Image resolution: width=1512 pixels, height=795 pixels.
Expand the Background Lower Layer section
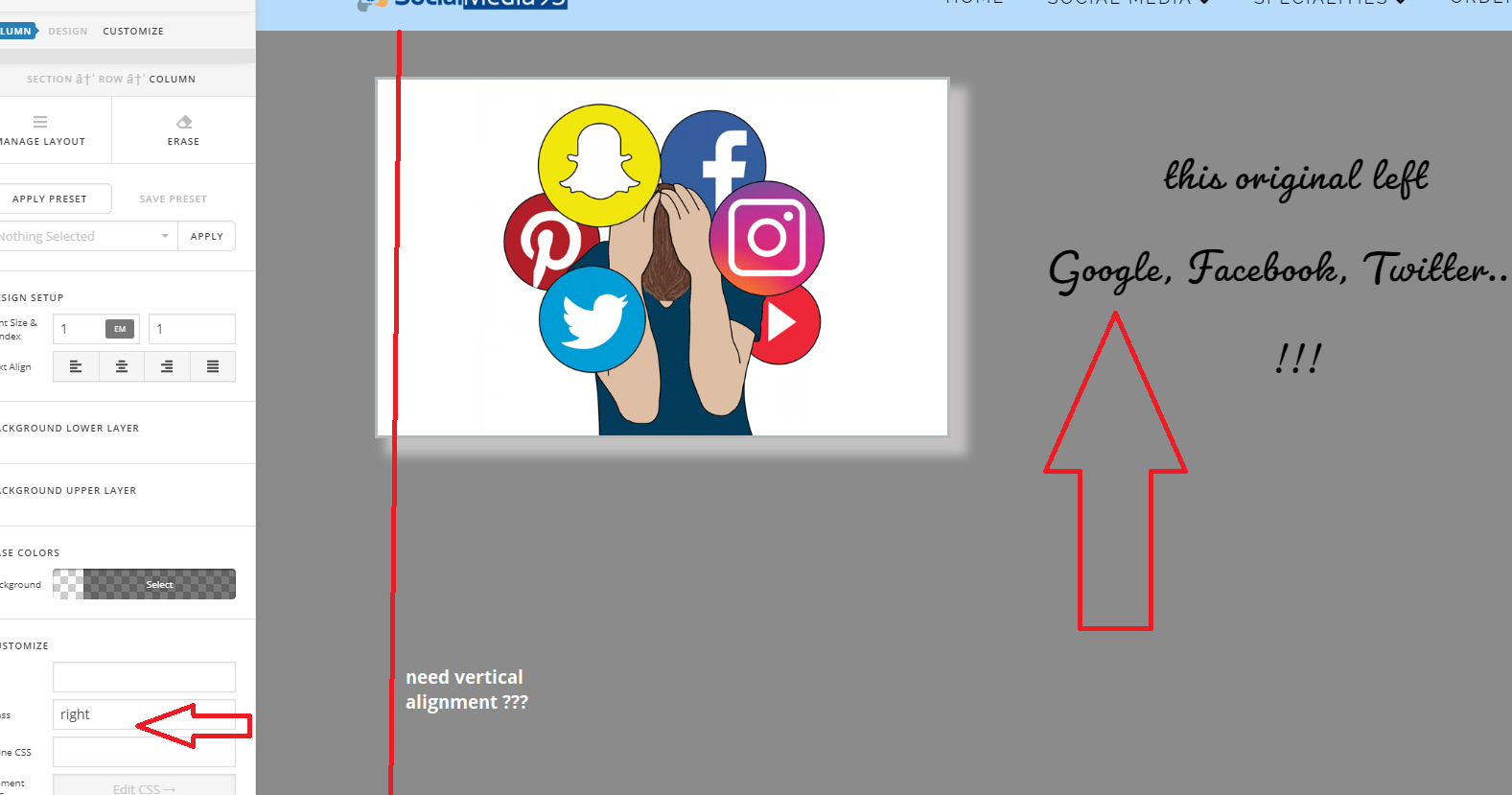pyautogui.click(x=70, y=429)
